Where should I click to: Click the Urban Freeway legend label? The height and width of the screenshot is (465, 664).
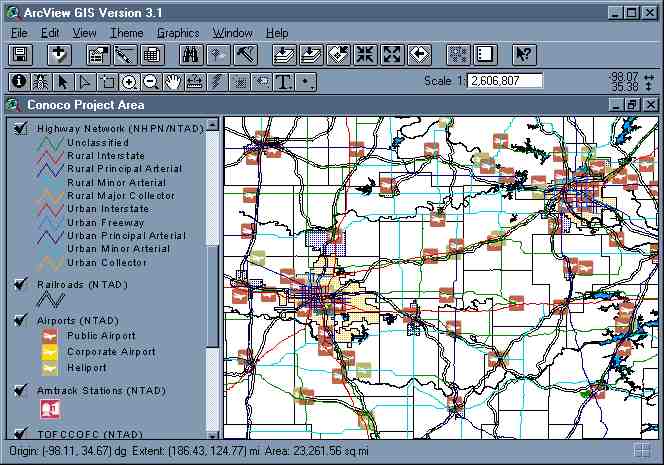[105, 222]
